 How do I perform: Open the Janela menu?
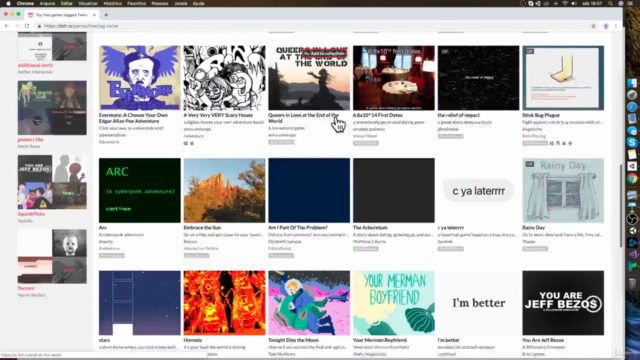click(x=180, y=3)
